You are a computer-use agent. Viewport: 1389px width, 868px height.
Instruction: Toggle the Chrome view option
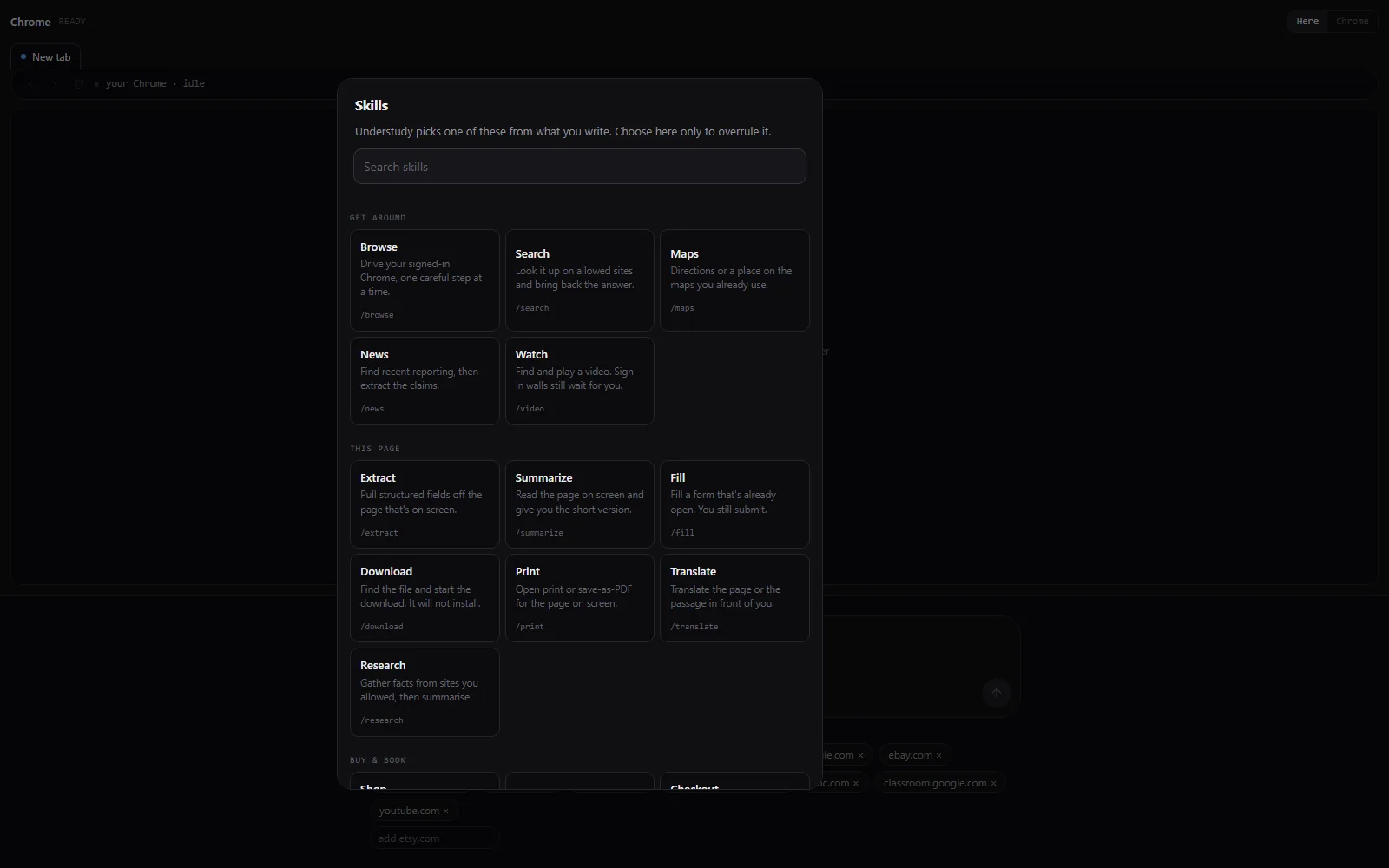click(x=1352, y=22)
